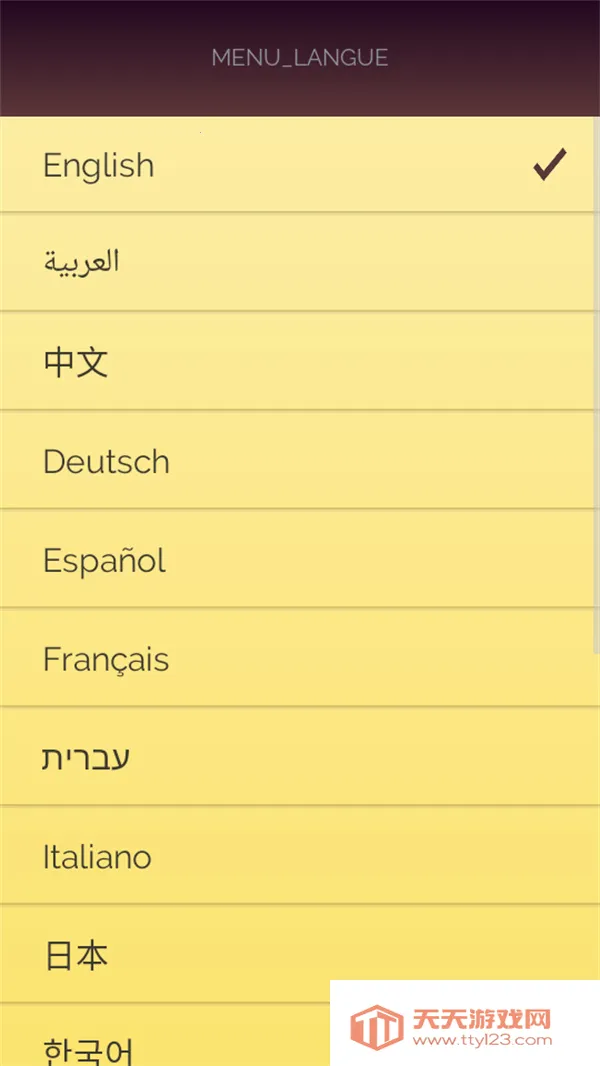The width and height of the screenshot is (600, 1066).
Task: Click the scrollbar thumb on the right edge
Action: [x=596, y=380]
